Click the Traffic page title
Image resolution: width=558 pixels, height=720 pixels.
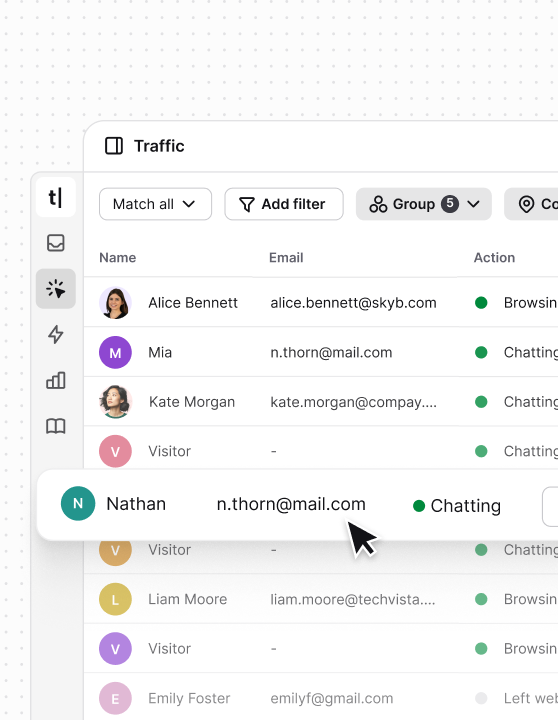[159, 146]
